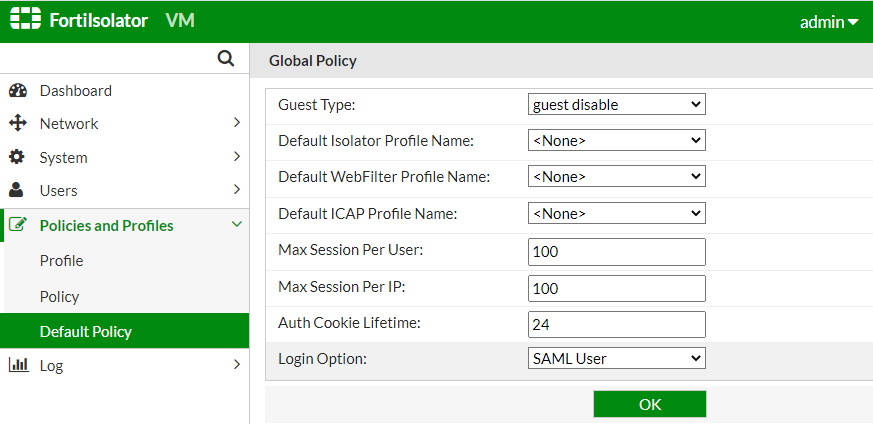This screenshot has width=873, height=424.
Task: Click the Default WebFilter Profile Name label
Action: tap(384, 177)
